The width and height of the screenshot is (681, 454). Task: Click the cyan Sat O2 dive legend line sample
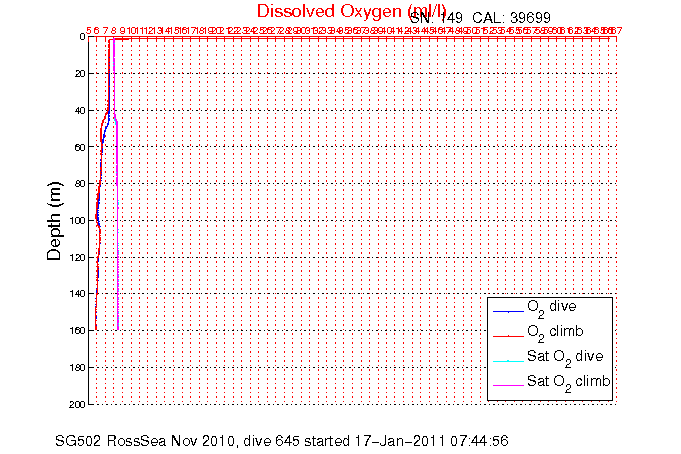pyautogui.click(x=508, y=361)
